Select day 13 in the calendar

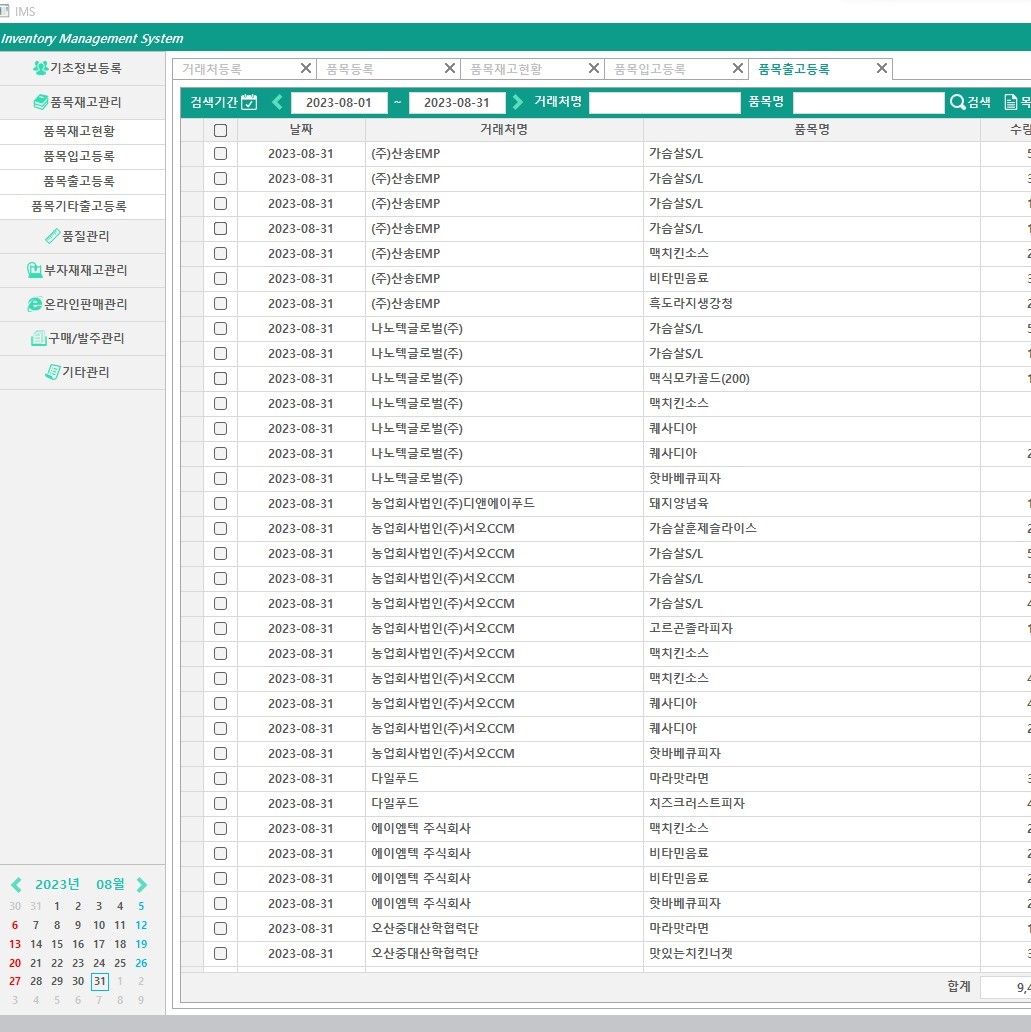point(15,944)
